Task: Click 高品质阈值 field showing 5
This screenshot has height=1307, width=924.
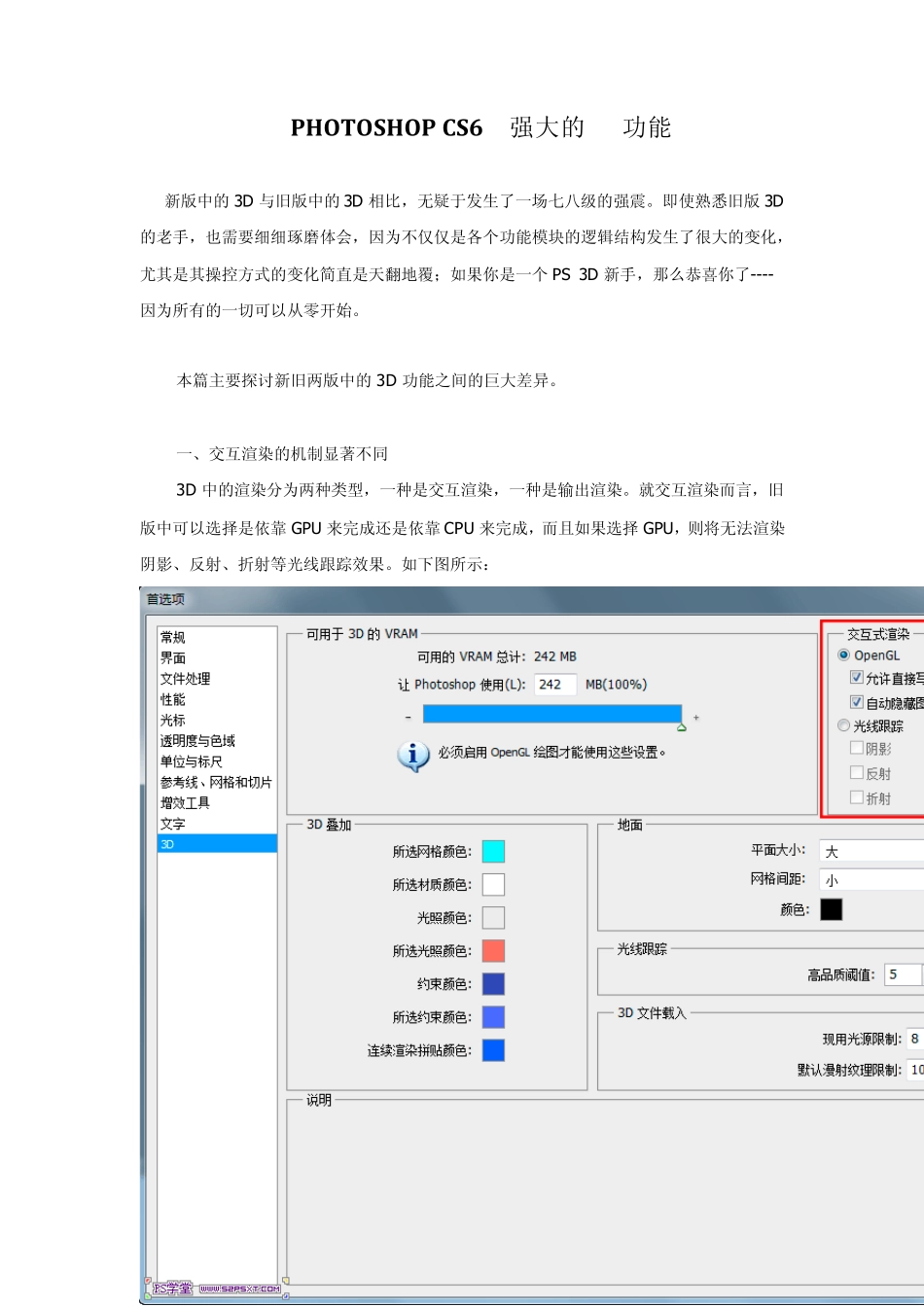Action: 903,974
